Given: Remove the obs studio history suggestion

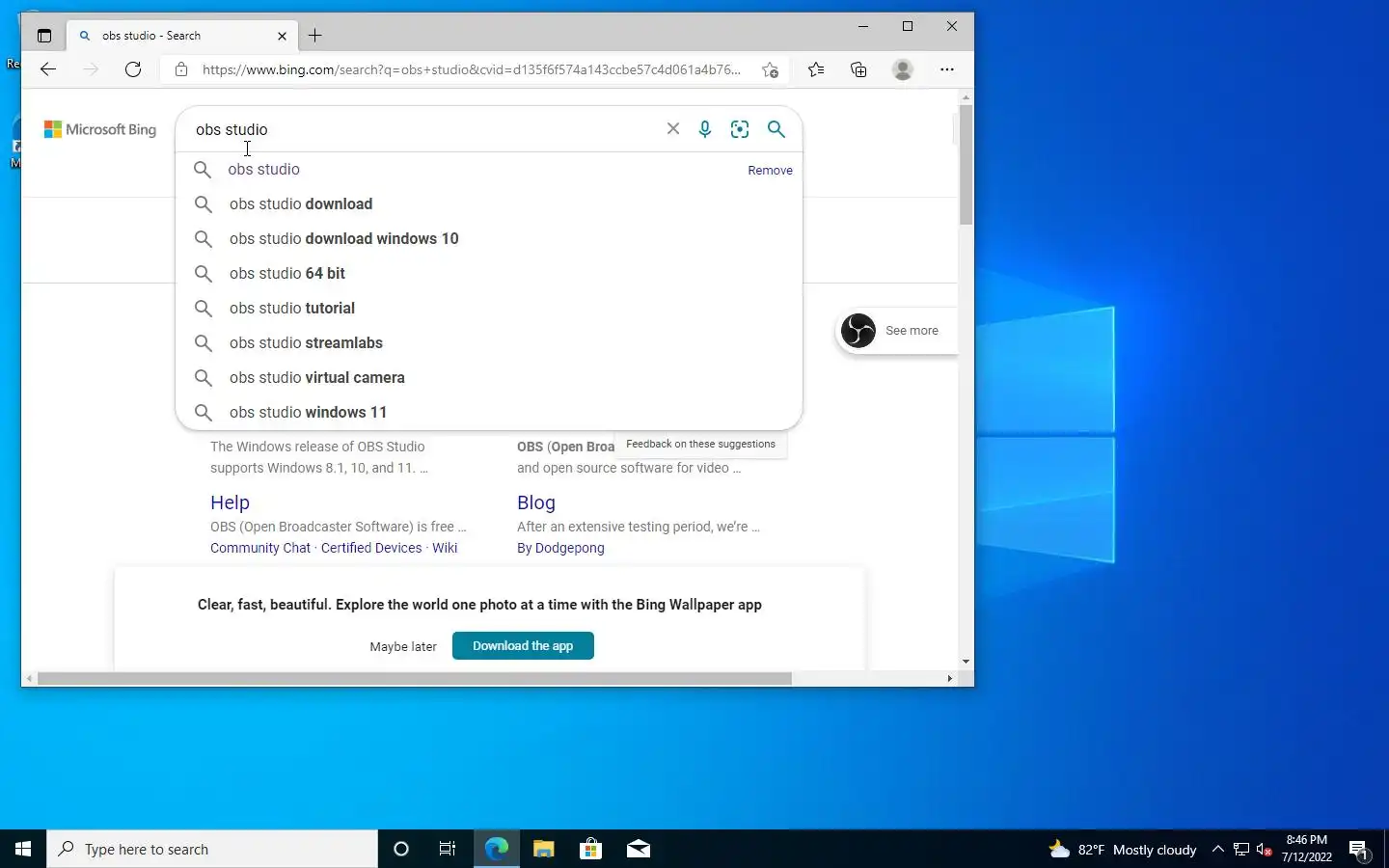Looking at the screenshot, I should point(770,171).
